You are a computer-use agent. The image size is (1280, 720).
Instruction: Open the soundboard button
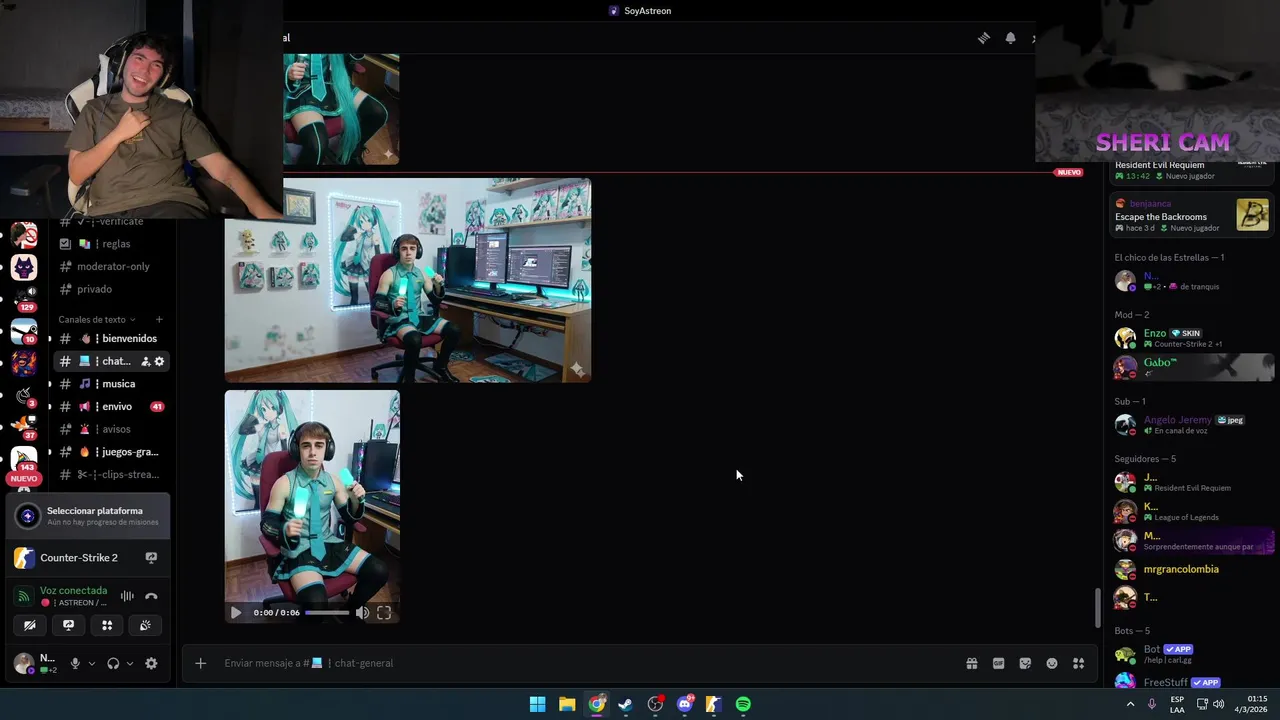(145, 625)
